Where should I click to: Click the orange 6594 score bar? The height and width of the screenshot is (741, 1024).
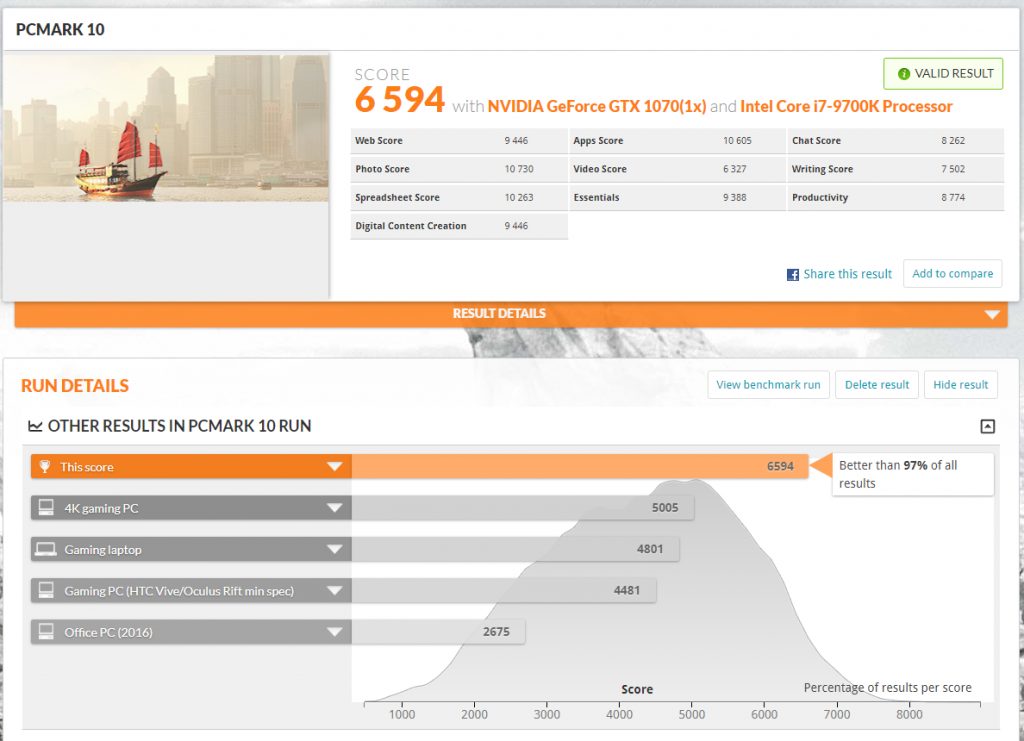[x=580, y=466]
